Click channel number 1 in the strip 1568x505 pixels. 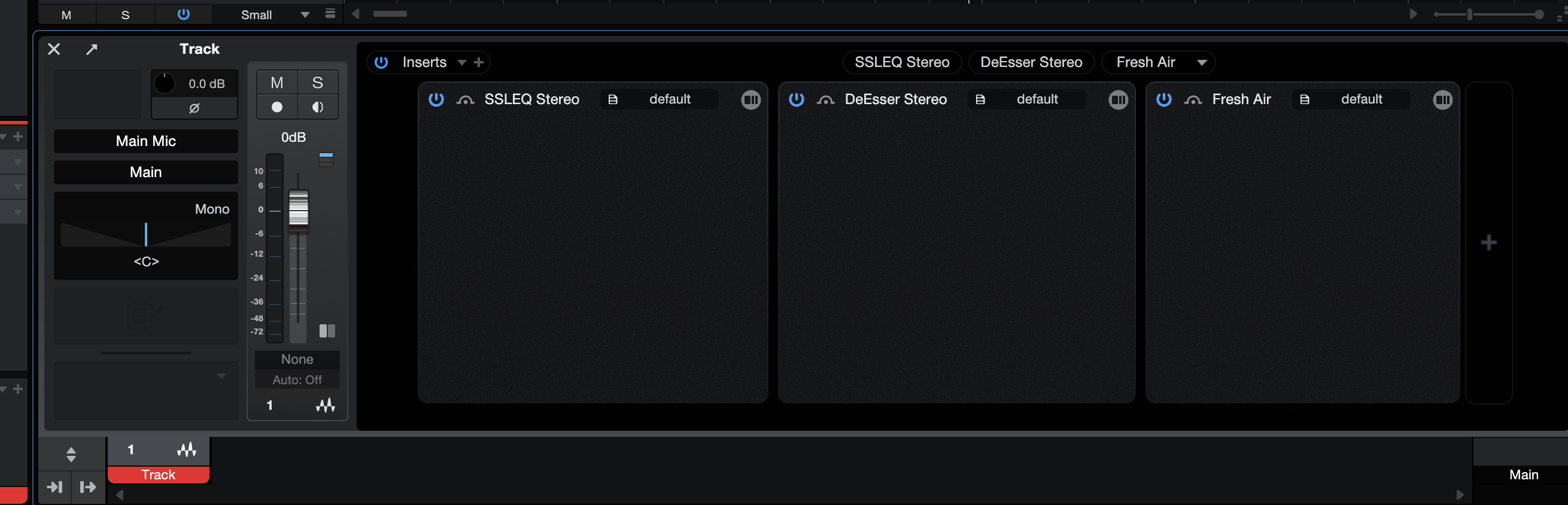[x=270, y=406]
